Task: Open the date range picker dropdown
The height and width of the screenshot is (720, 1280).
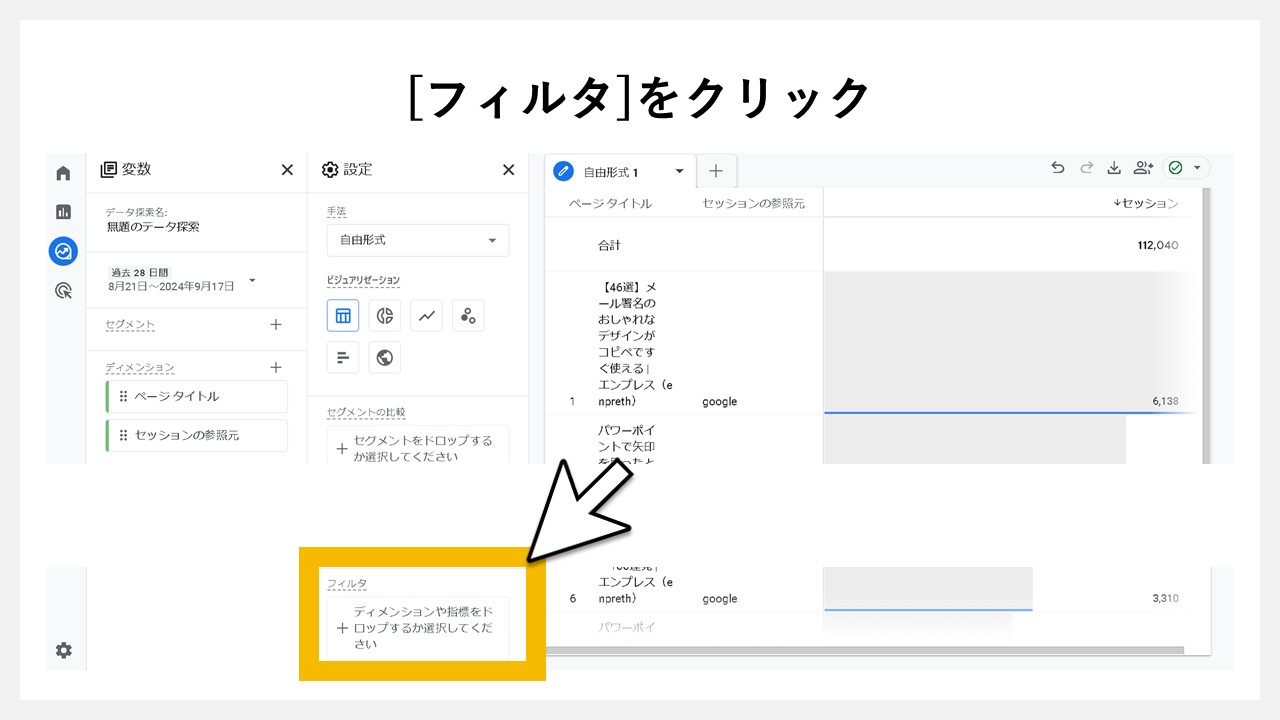Action: click(251, 279)
